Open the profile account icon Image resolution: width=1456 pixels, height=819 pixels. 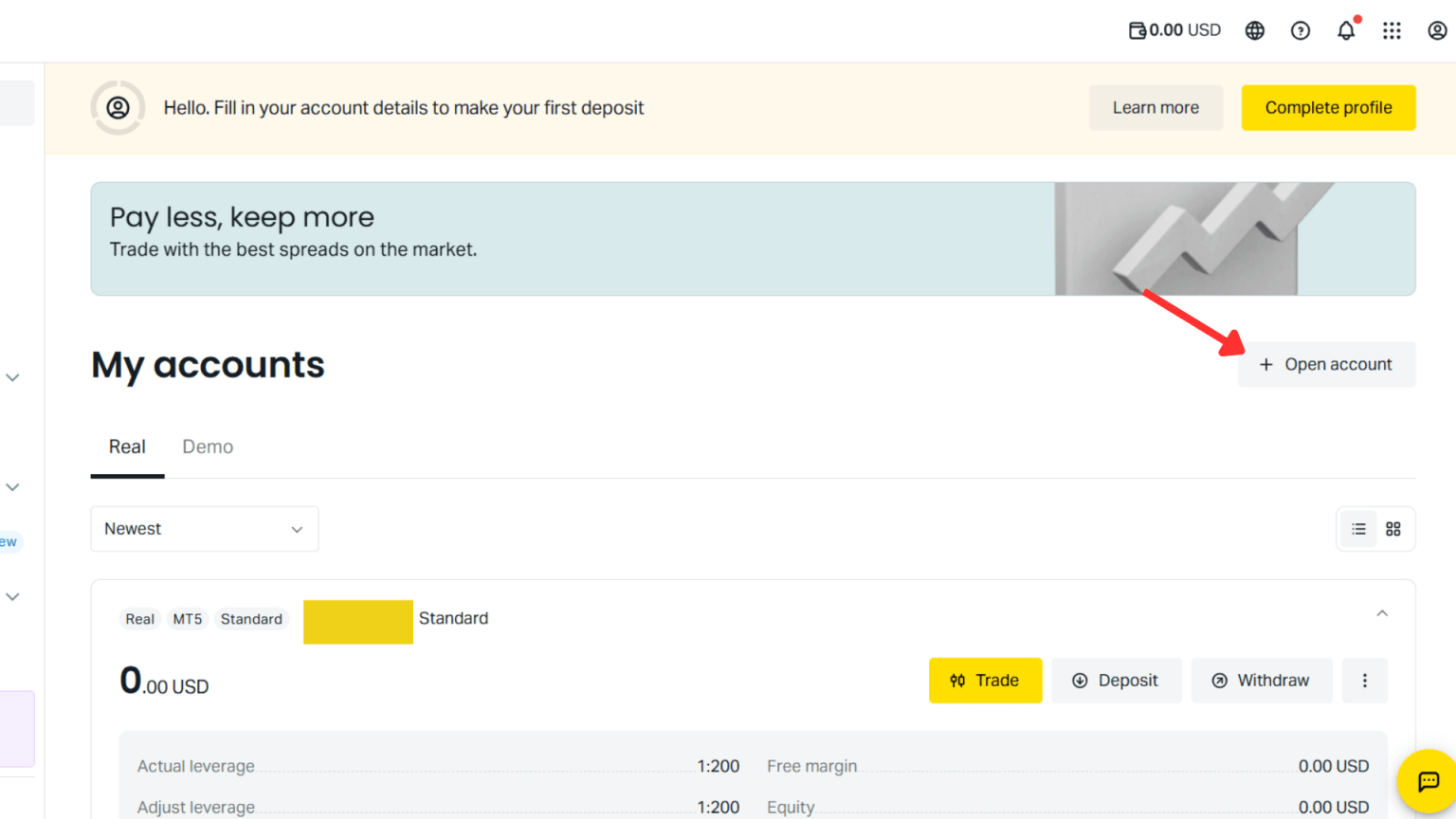1437,29
